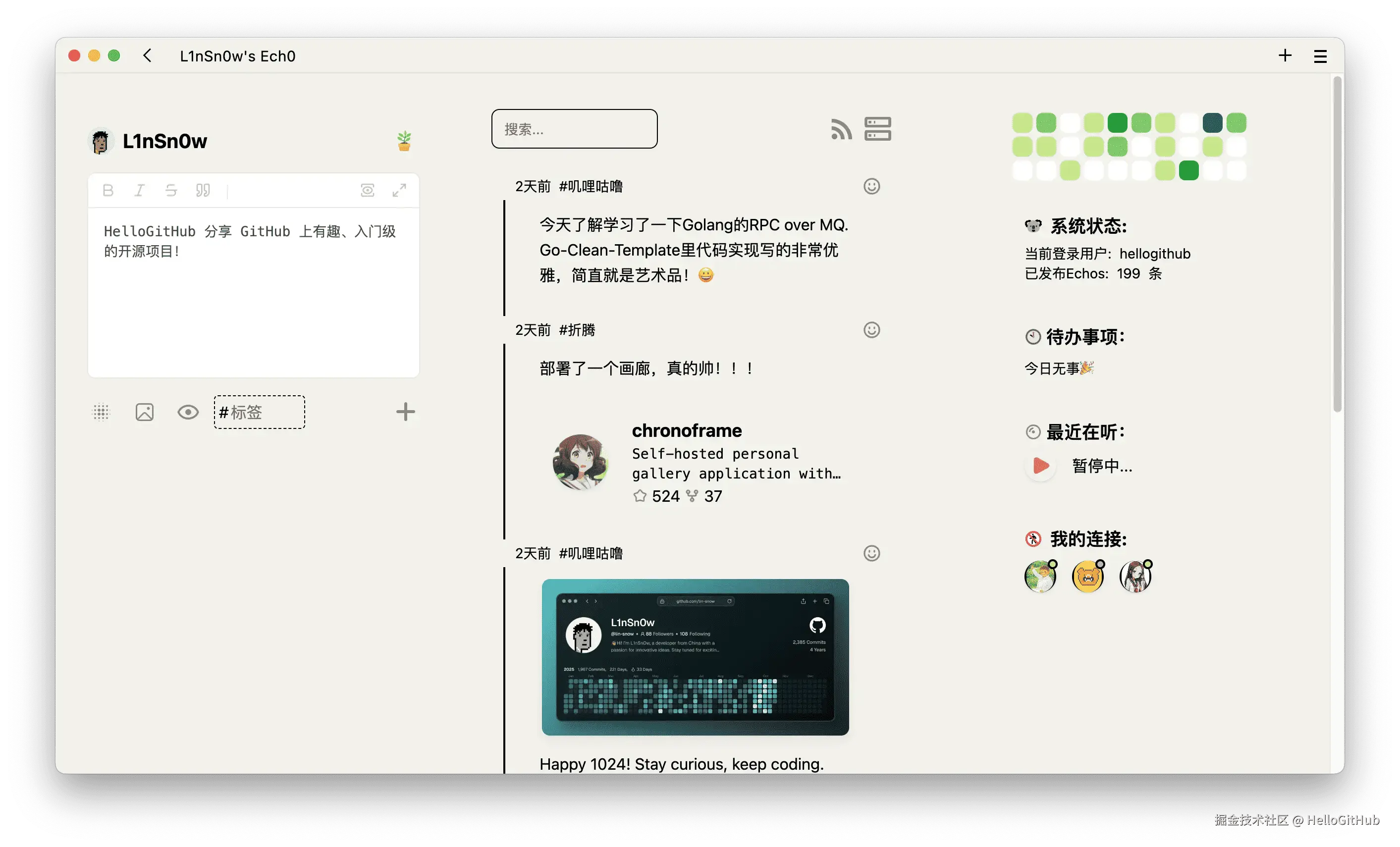This screenshot has width=1400, height=847.
Task: Go back with the title bar arrow
Action: (148, 55)
